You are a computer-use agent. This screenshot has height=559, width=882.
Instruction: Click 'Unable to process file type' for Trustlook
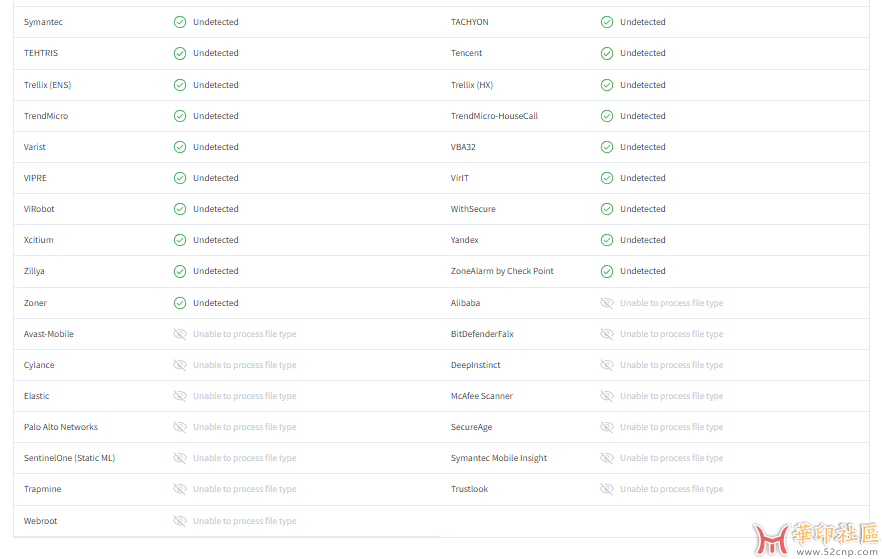point(672,489)
